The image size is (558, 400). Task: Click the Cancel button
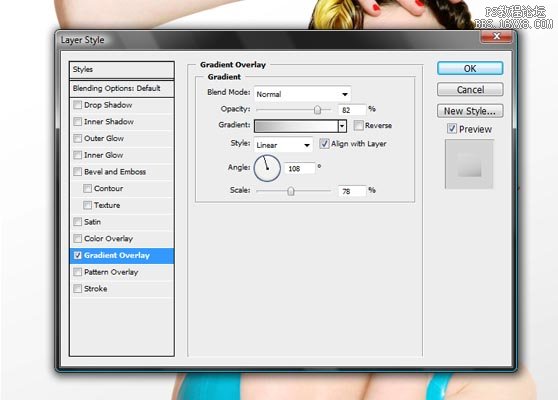point(470,90)
